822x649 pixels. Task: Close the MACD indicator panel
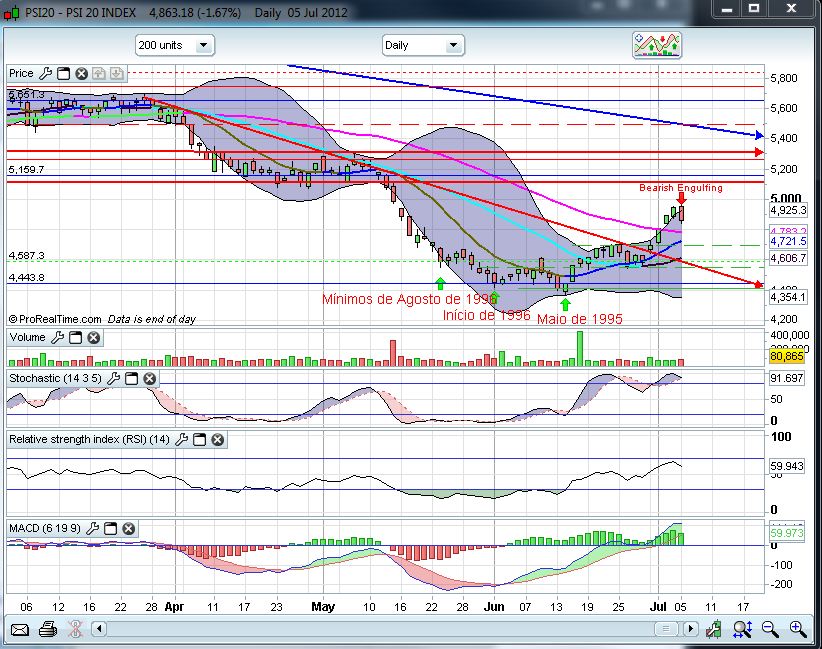point(128,528)
